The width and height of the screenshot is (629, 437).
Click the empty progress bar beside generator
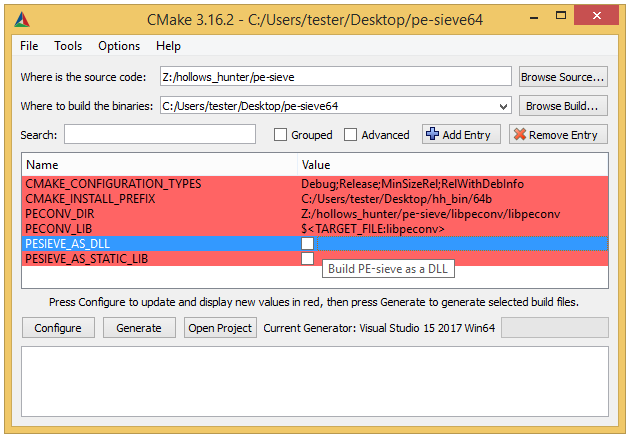[555, 328]
